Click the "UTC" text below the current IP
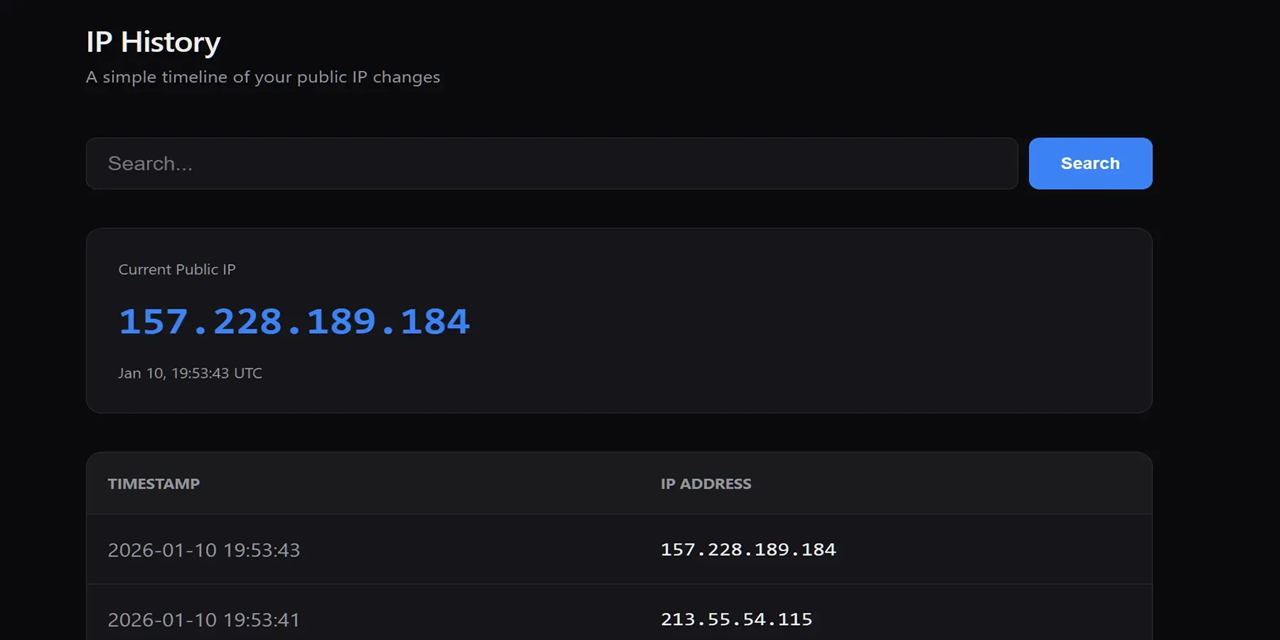1280x640 pixels. pos(248,373)
